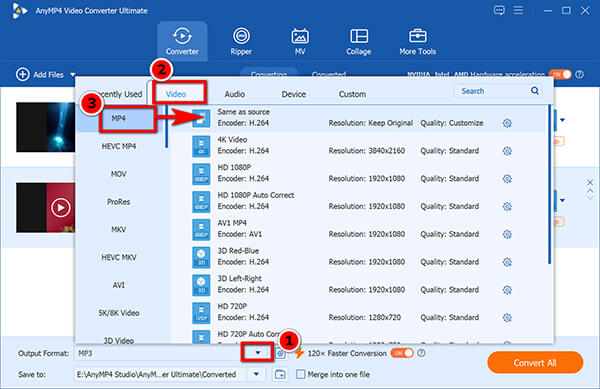Click the search magnifier icon

coord(535,91)
